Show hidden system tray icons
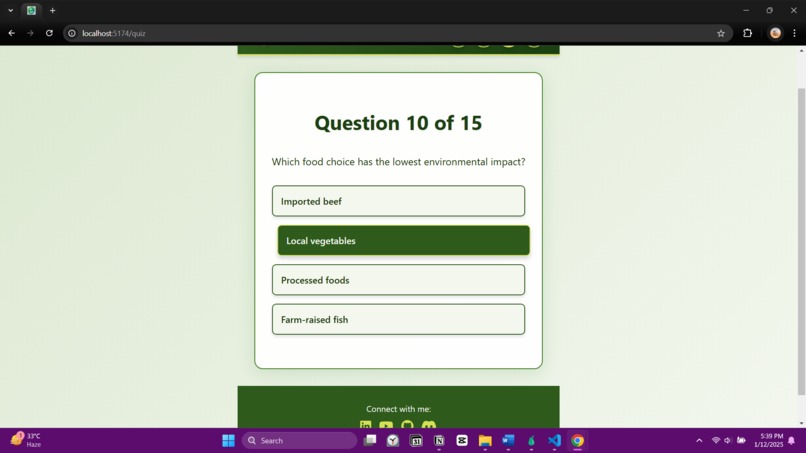 click(699, 441)
